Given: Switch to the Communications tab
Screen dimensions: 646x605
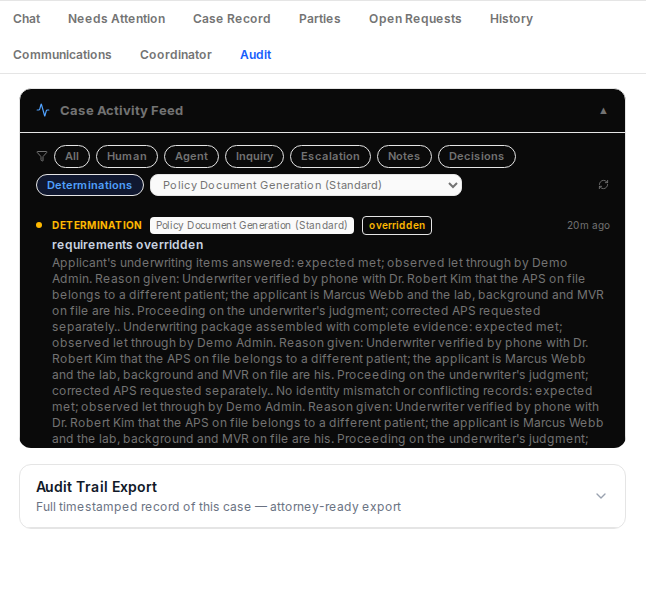Looking at the screenshot, I should tap(62, 55).
